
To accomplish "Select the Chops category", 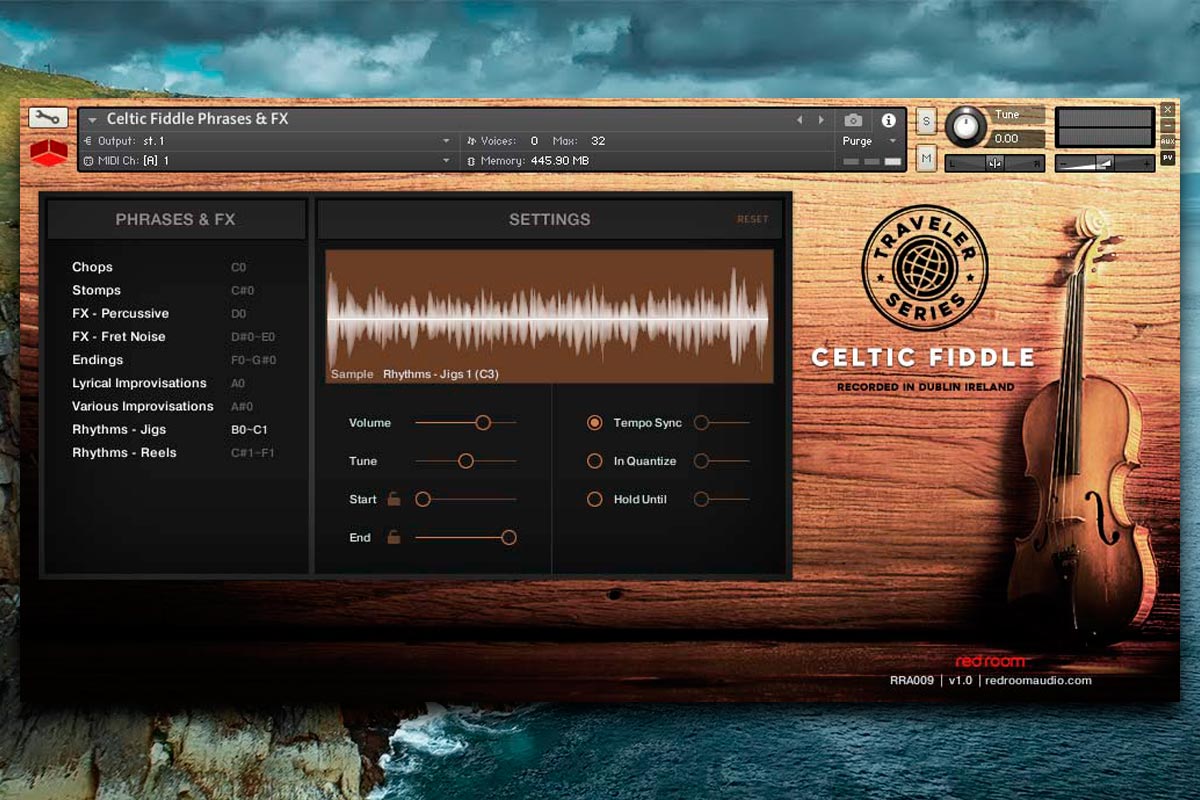I will [x=92, y=267].
